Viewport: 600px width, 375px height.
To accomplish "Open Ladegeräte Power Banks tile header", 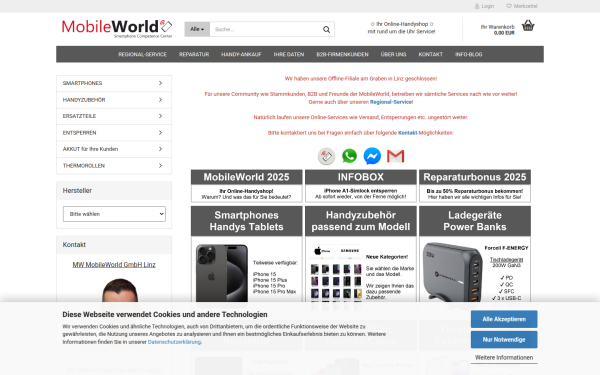I will [475, 221].
